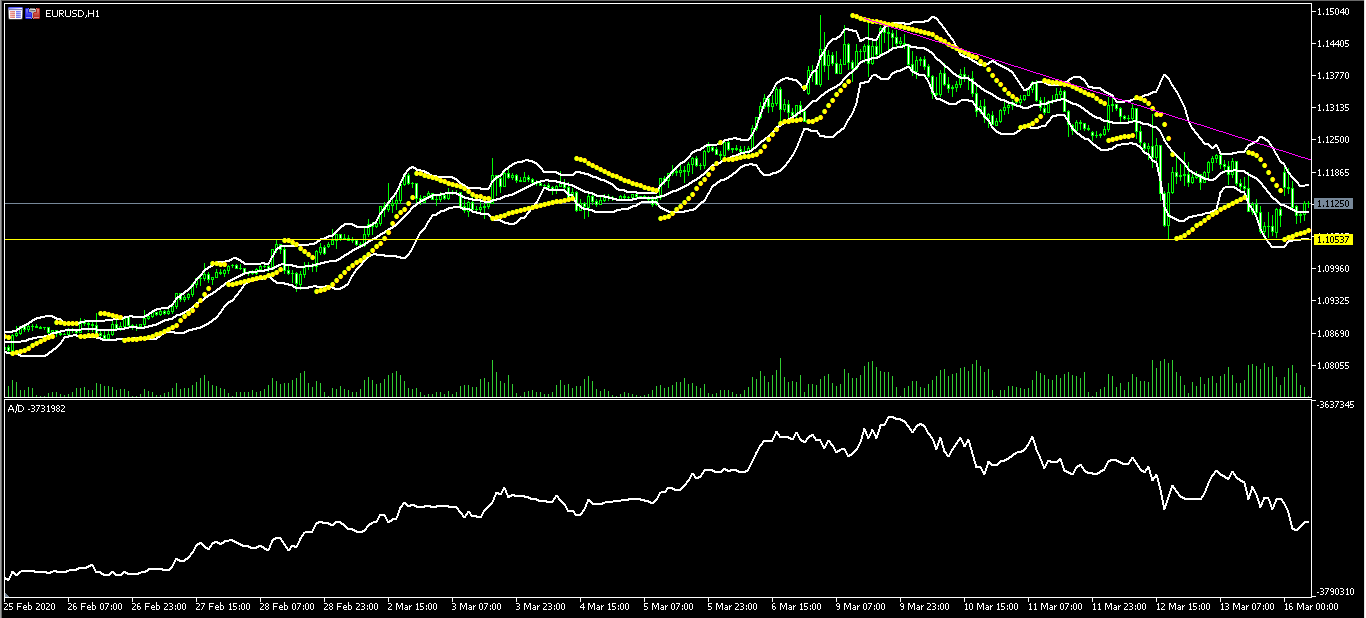Click the 16 Mar 00:00 time label
Viewport: 1366px width, 618px height.
[x=1310, y=606]
